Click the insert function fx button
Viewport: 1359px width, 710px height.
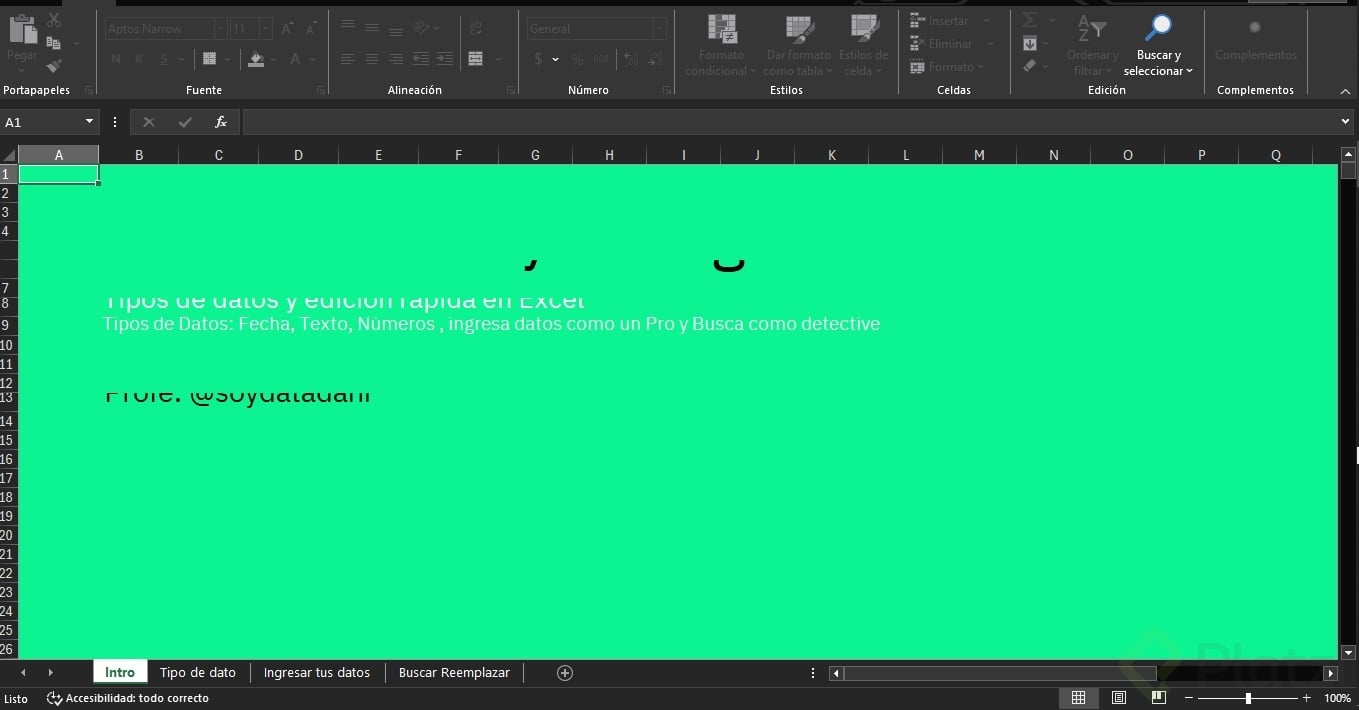coord(221,122)
